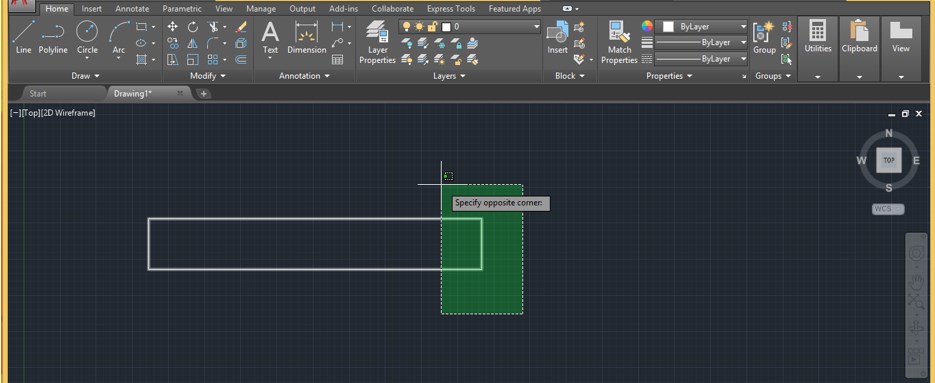Click the Explode tool icon
The image size is (935, 383).
(241, 43)
